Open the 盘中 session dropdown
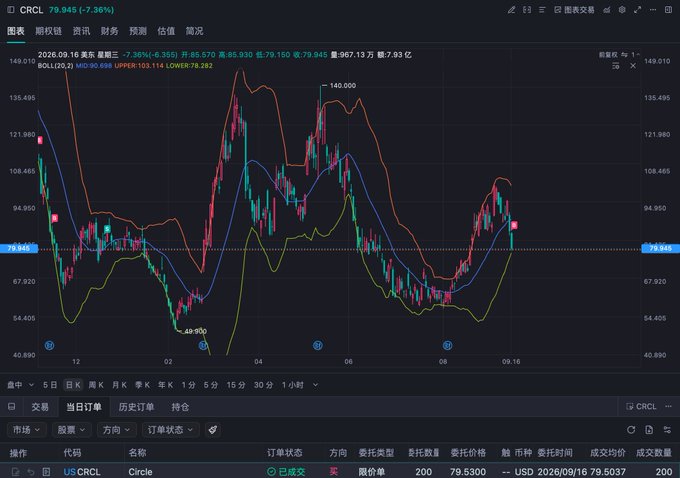This screenshot has width=680, height=478. click(x=20, y=385)
